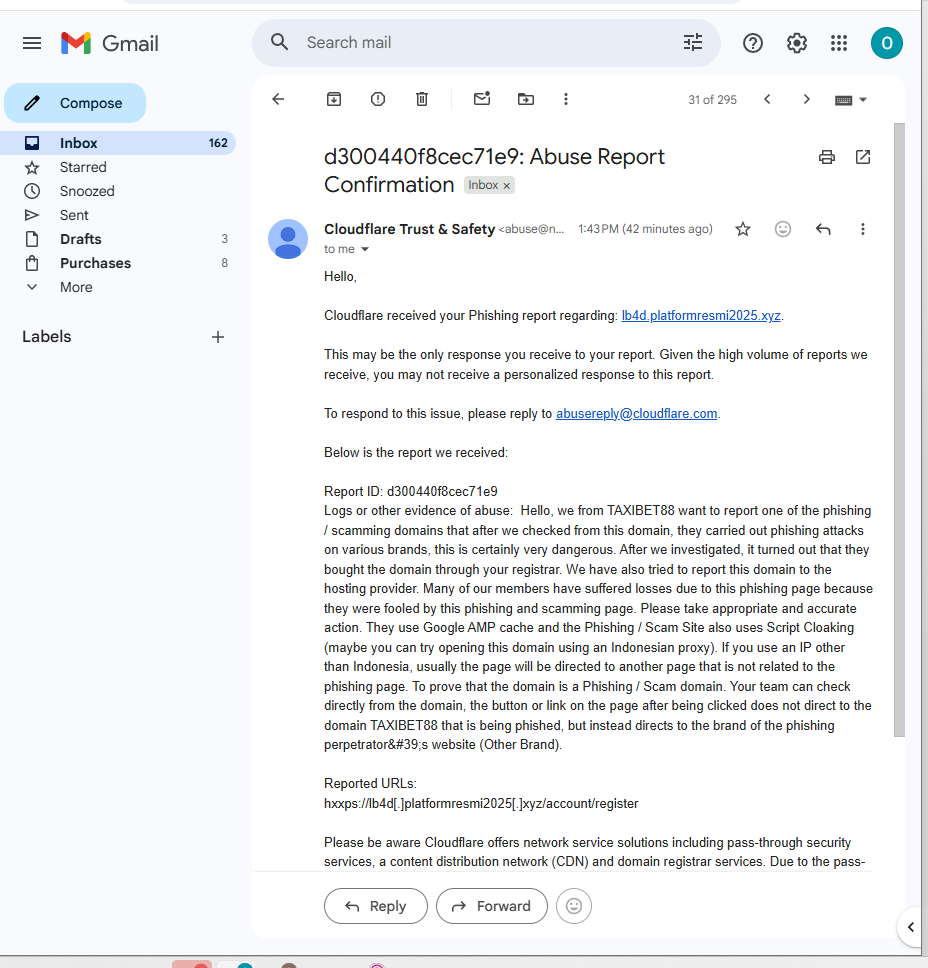This screenshot has height=968, width=928.
Task: Reply using arrow icon in header
Action: pyautogui.click(x=823, y=230)
